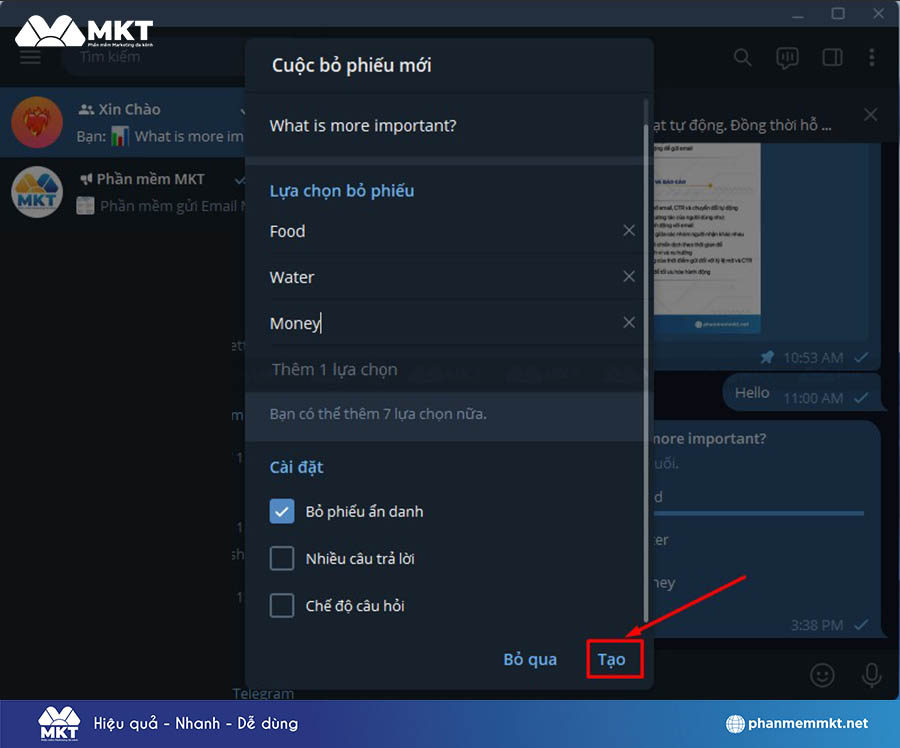Enable multiple answers with Nhiều câu trả lời checkbox

click(x=281, y=558)
